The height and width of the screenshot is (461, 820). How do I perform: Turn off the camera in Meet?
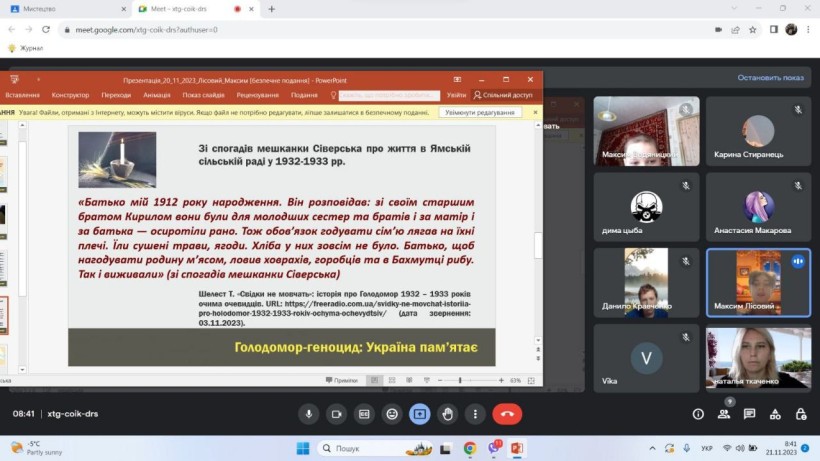(336, 414)
